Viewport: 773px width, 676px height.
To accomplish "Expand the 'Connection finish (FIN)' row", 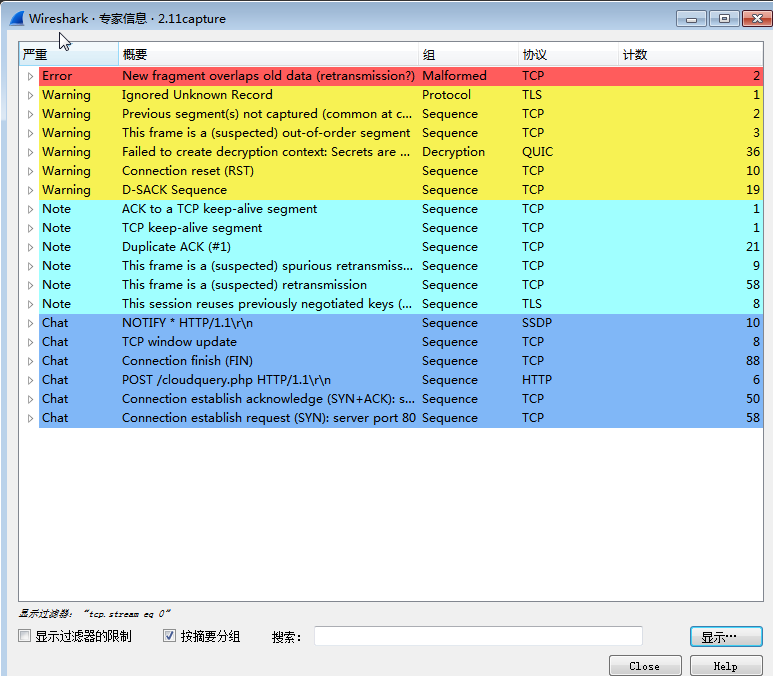I will tap(30, 361).
